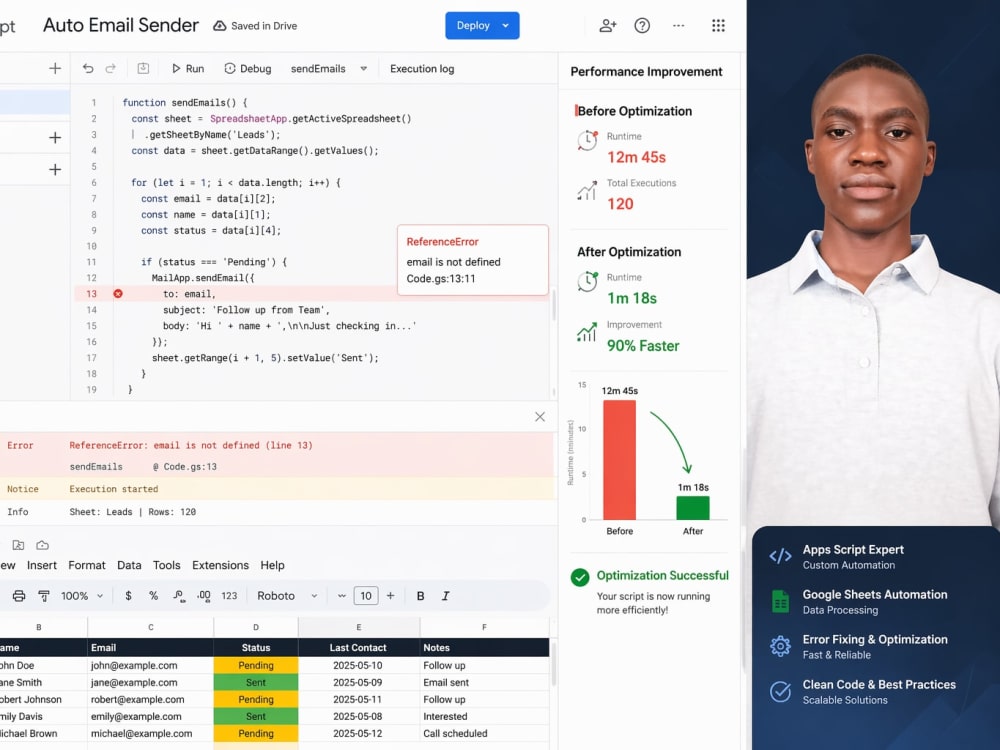This screenshot has width=1000, height=750.
Task: Click the Sent status for jane@example.com
Action: [256, 682]
